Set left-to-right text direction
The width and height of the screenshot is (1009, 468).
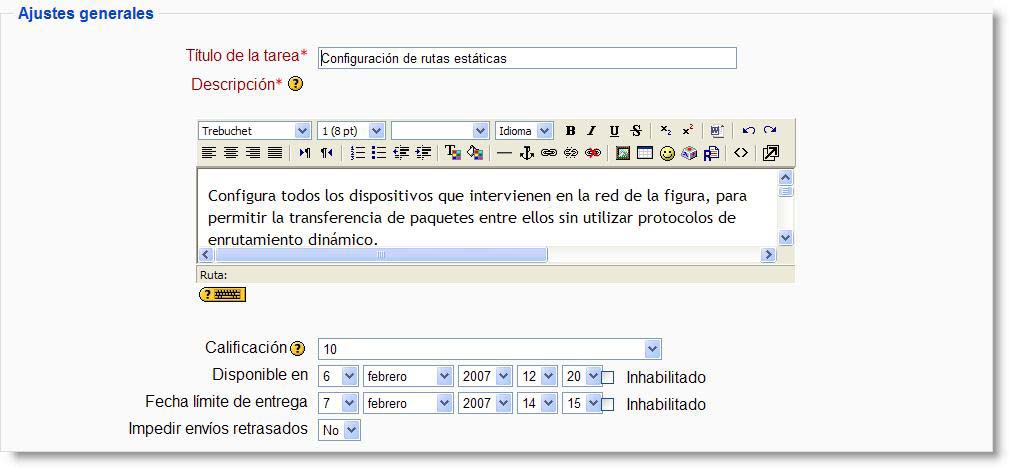click(305, 153)
